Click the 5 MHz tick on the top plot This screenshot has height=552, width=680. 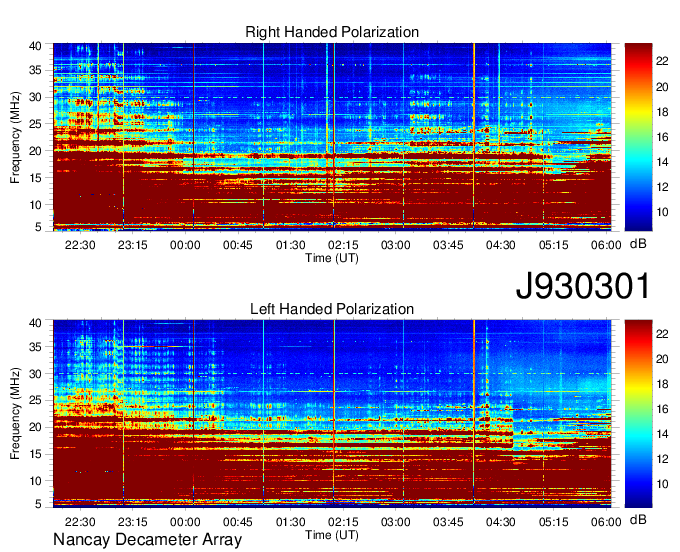point(38,226)
